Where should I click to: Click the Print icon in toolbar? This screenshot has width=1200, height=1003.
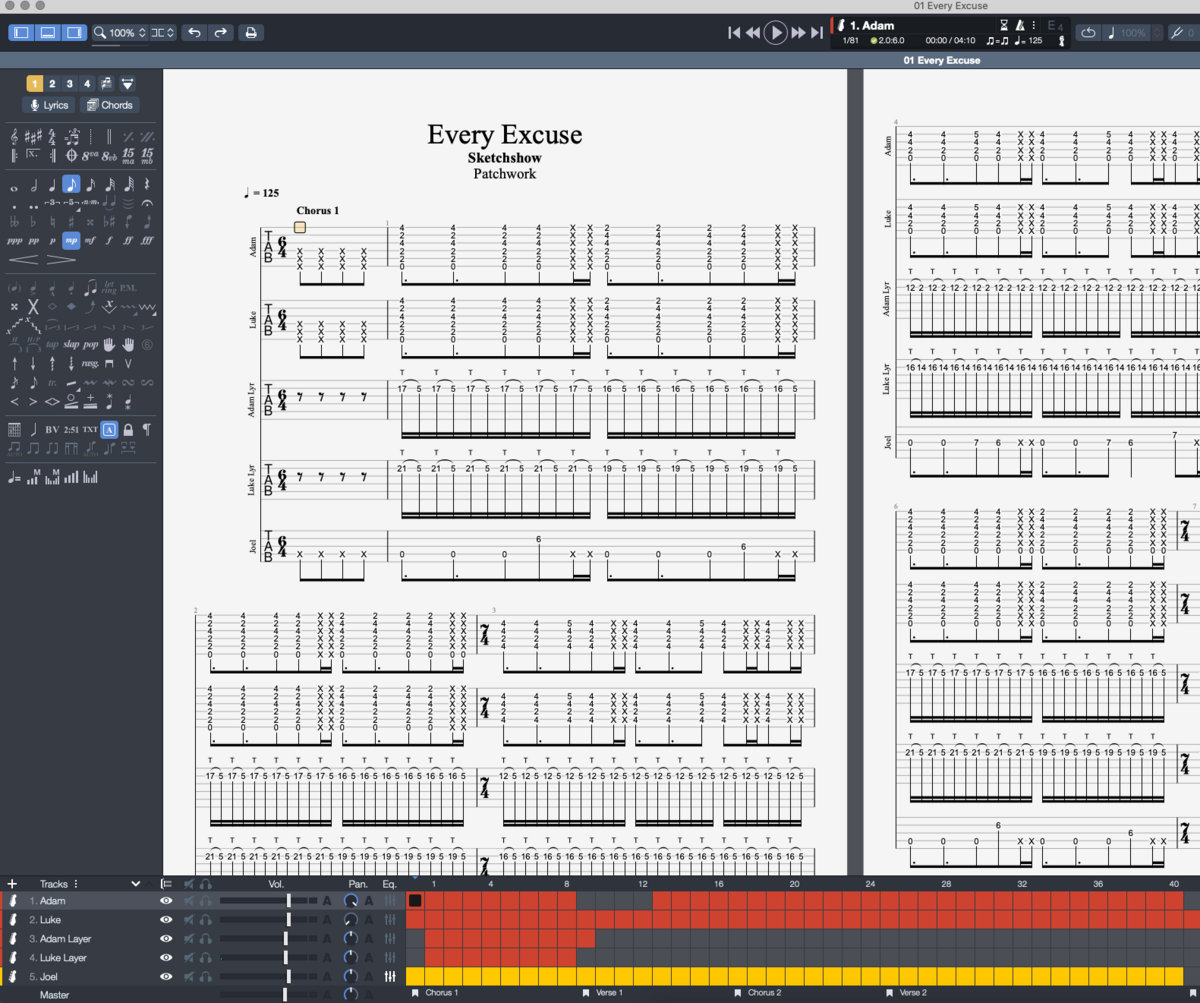(x=251, y=33)
